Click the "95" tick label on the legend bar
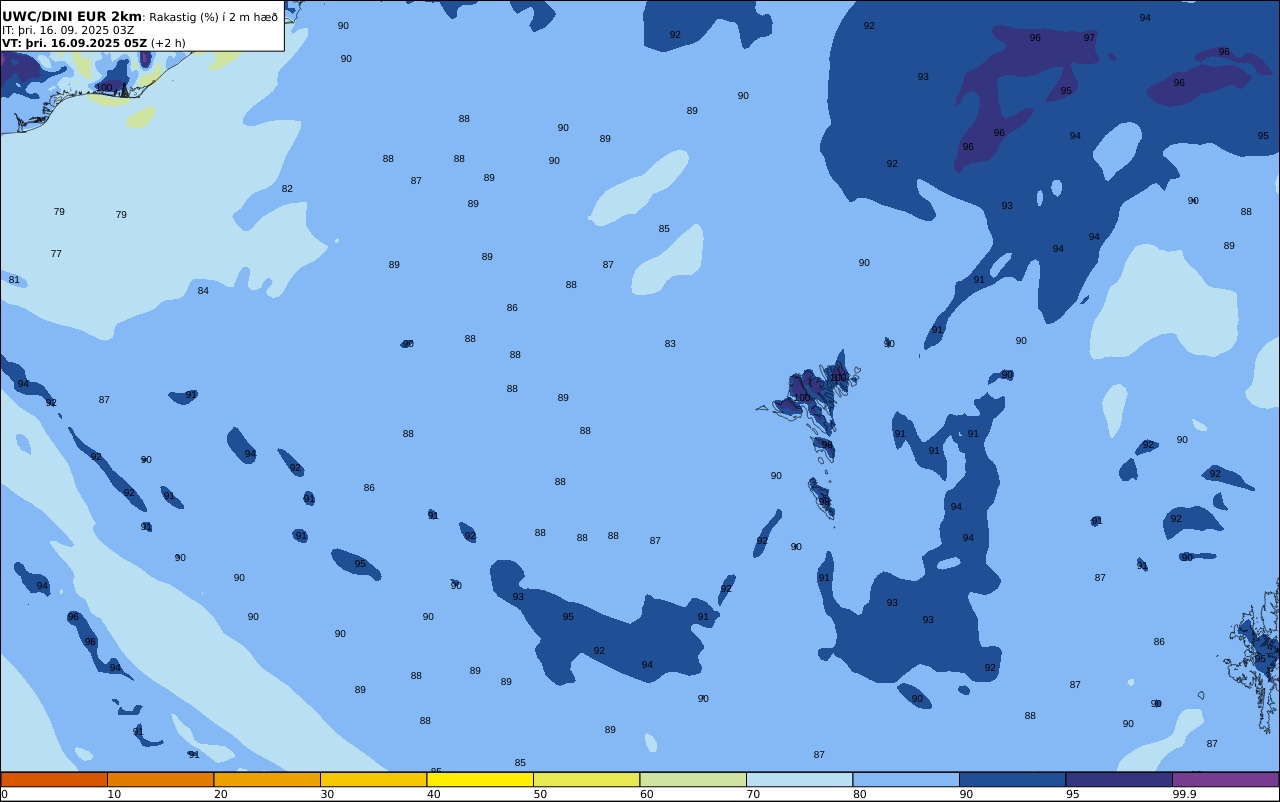The height and width of the screenshot is (802, 1280). click(x=1072, y=794)
